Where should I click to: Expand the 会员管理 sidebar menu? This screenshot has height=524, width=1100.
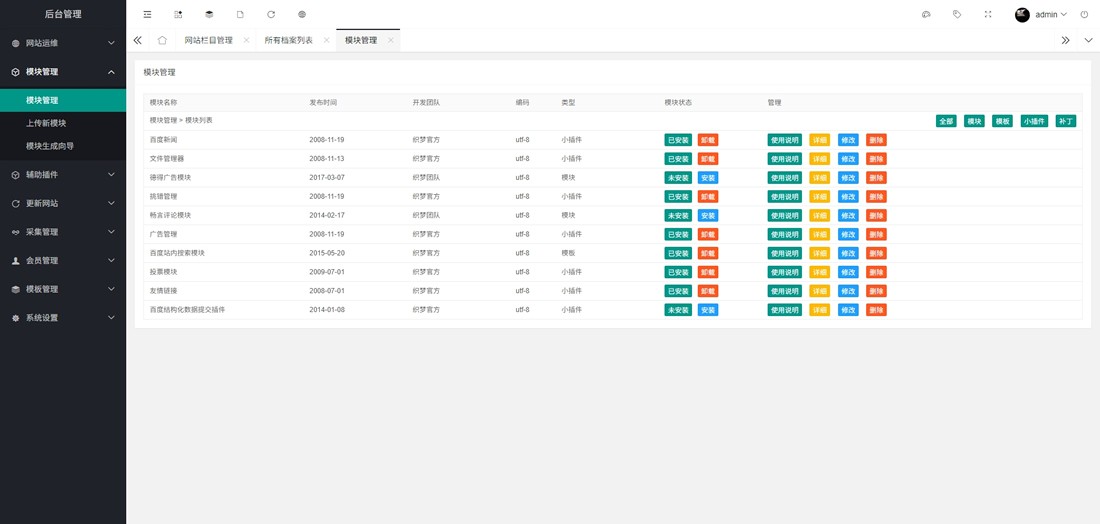(63, 261)
